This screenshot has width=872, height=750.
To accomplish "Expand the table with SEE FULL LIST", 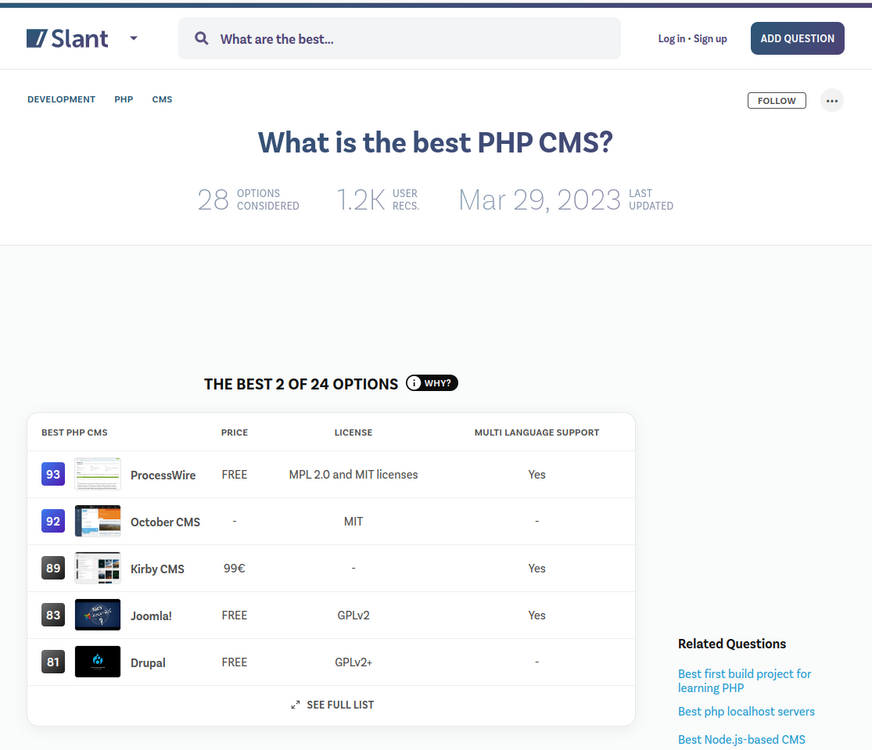I will click(332, 705).
